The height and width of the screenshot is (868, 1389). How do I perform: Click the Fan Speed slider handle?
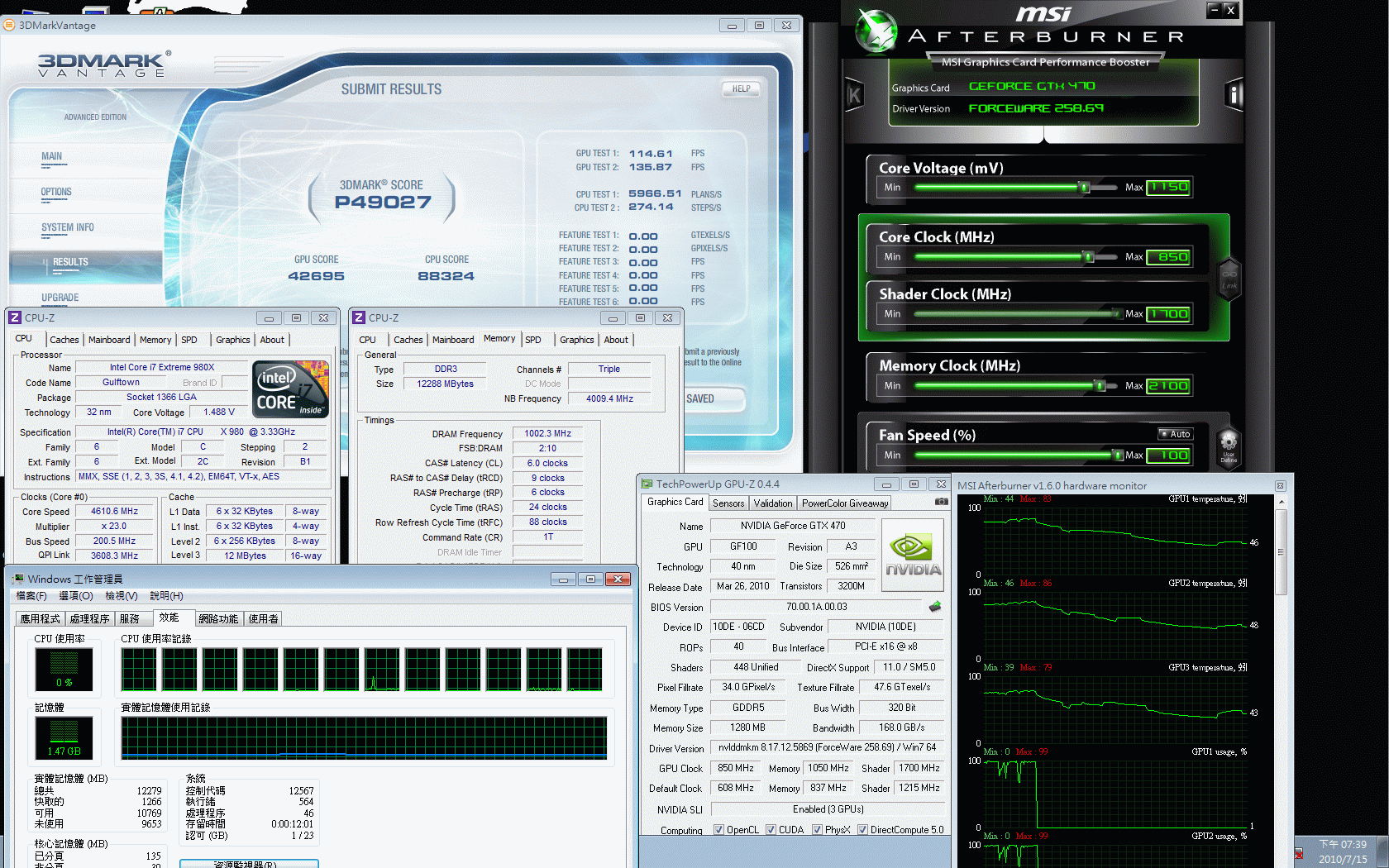pos(1118,455)
